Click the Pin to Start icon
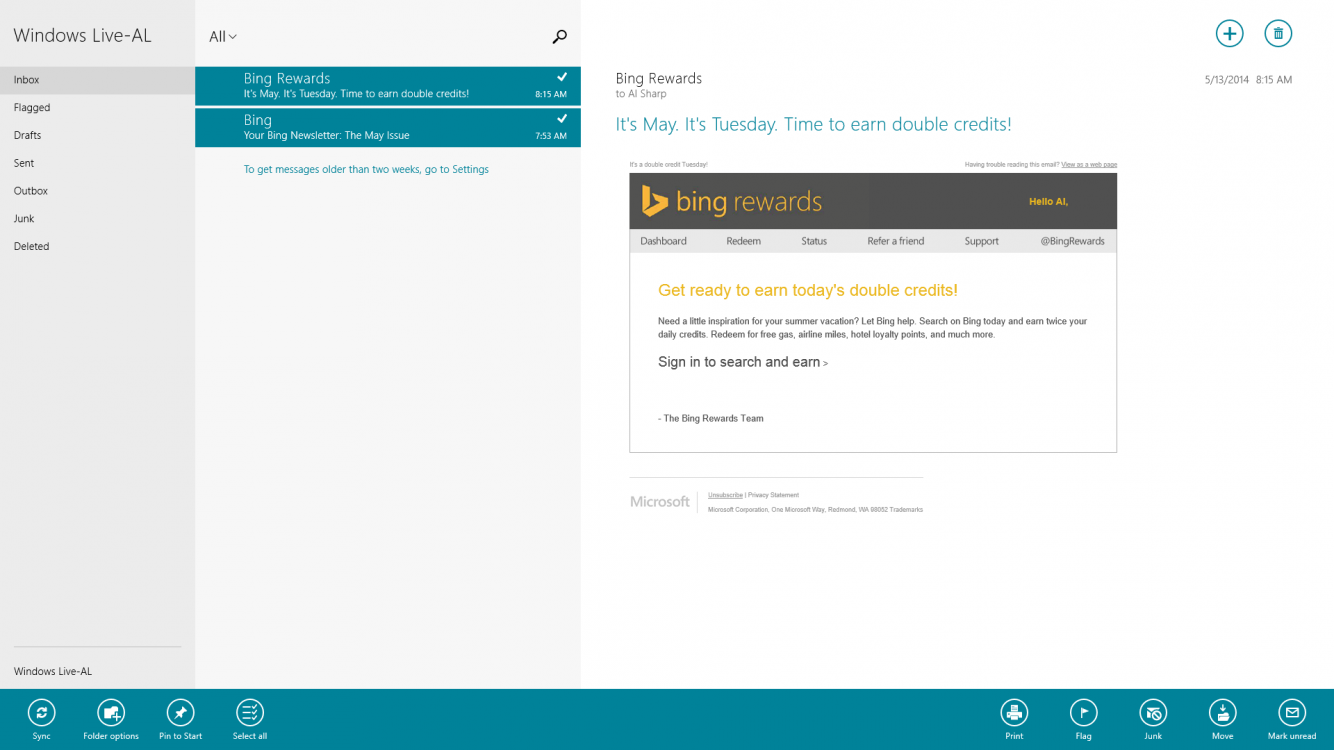Screen dimensions: 1334x750 180,713
